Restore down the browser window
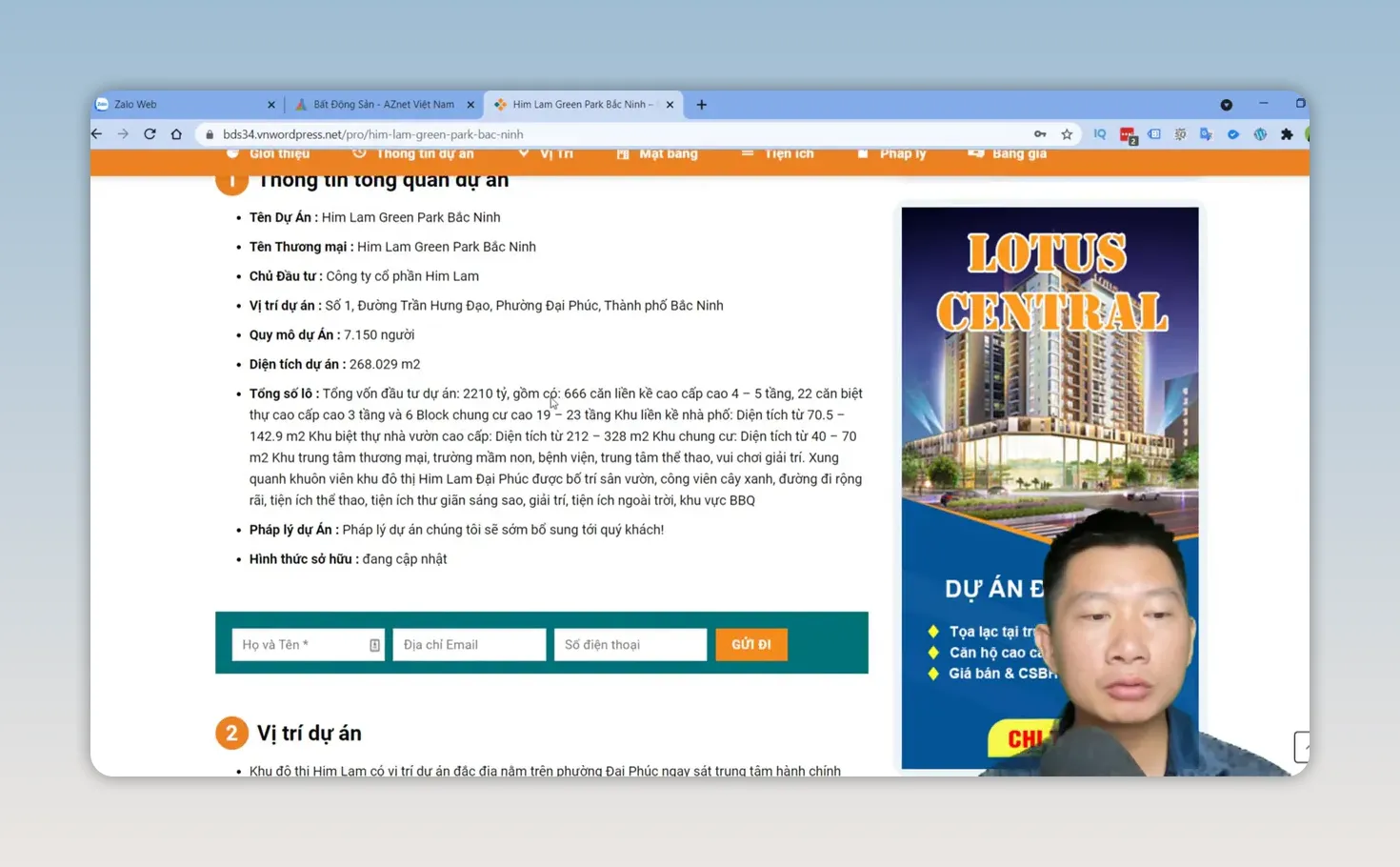The image size is (1400, 867). (x=1300, y=104)
